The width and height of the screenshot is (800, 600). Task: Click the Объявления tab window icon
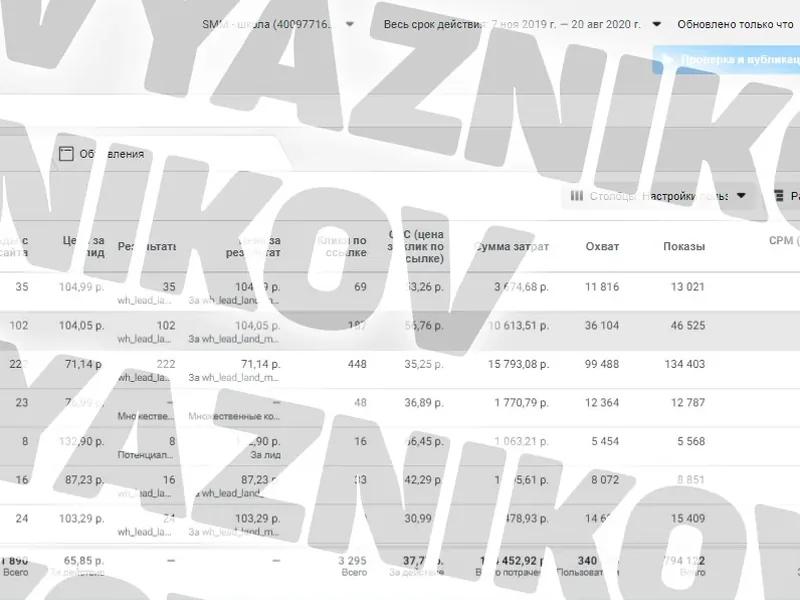pyautogui.click(x=66, y=154)
